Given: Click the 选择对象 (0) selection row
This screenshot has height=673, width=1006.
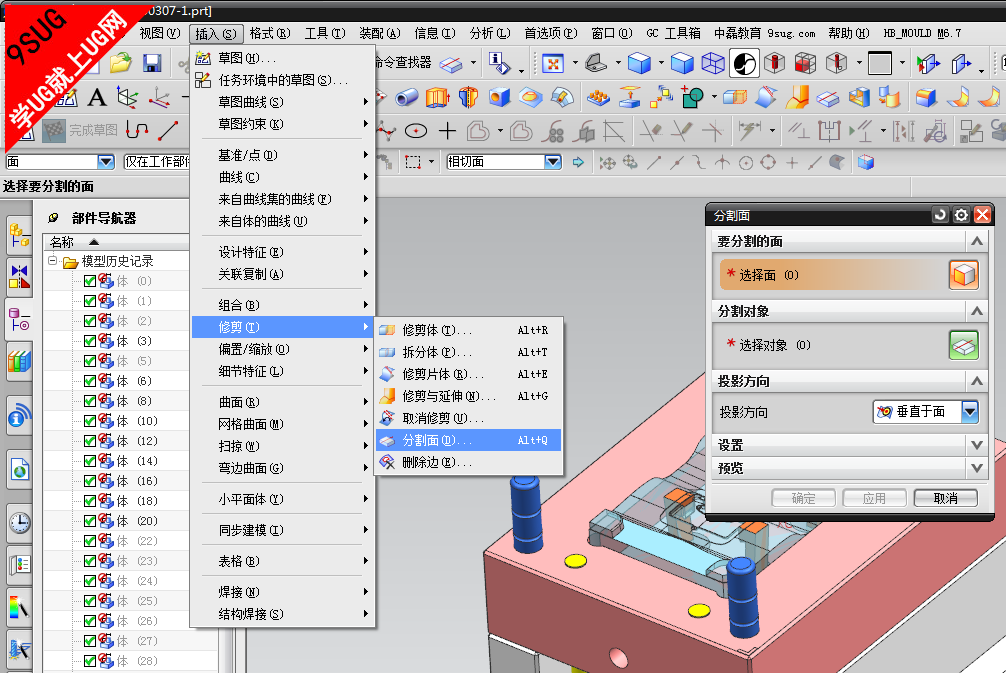Looking at the screenshot, I should [x=833, y=345].
